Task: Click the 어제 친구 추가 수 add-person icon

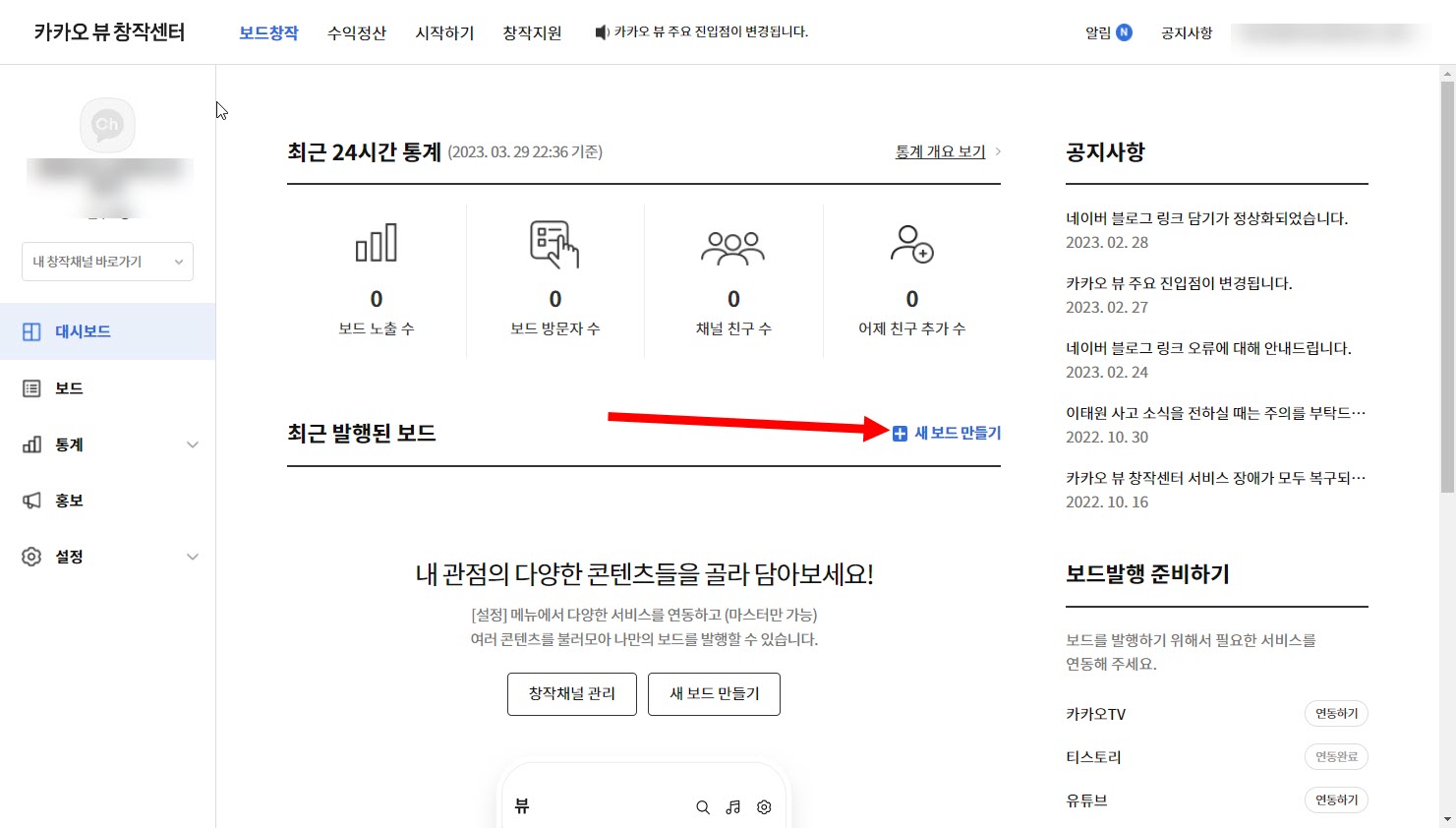Action: pyautogui.click(x=911, y=245)
